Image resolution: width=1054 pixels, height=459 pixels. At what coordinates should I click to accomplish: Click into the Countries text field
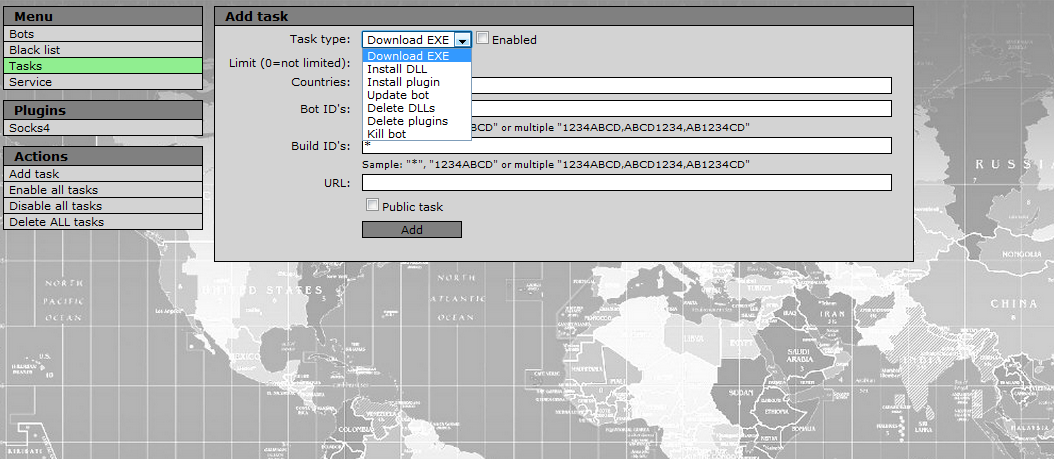(x=680, y=86)
